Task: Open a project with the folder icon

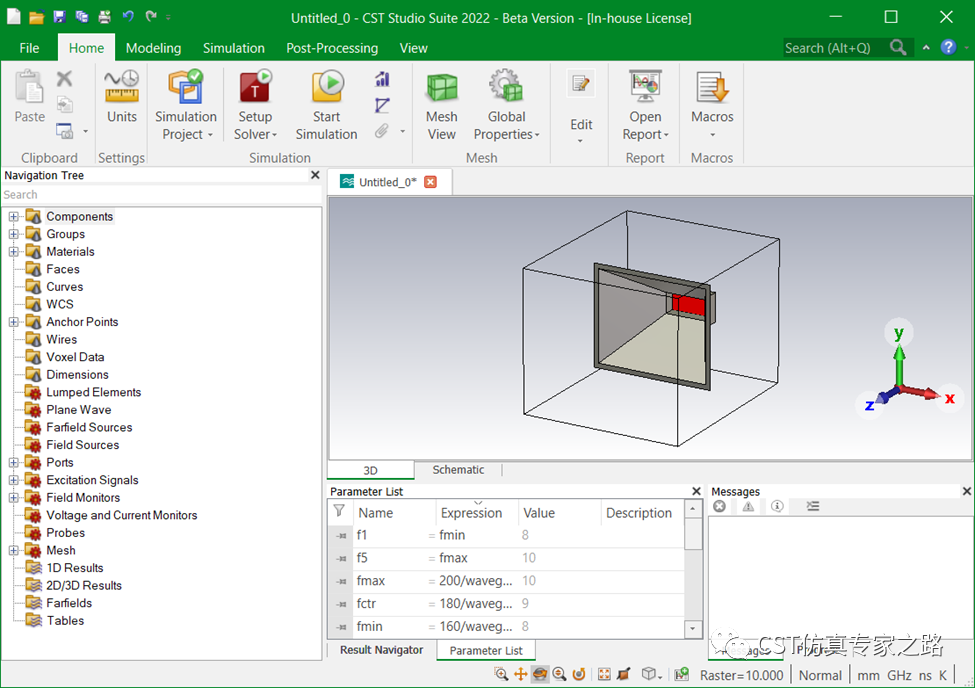Action: [x=37, y=17]
